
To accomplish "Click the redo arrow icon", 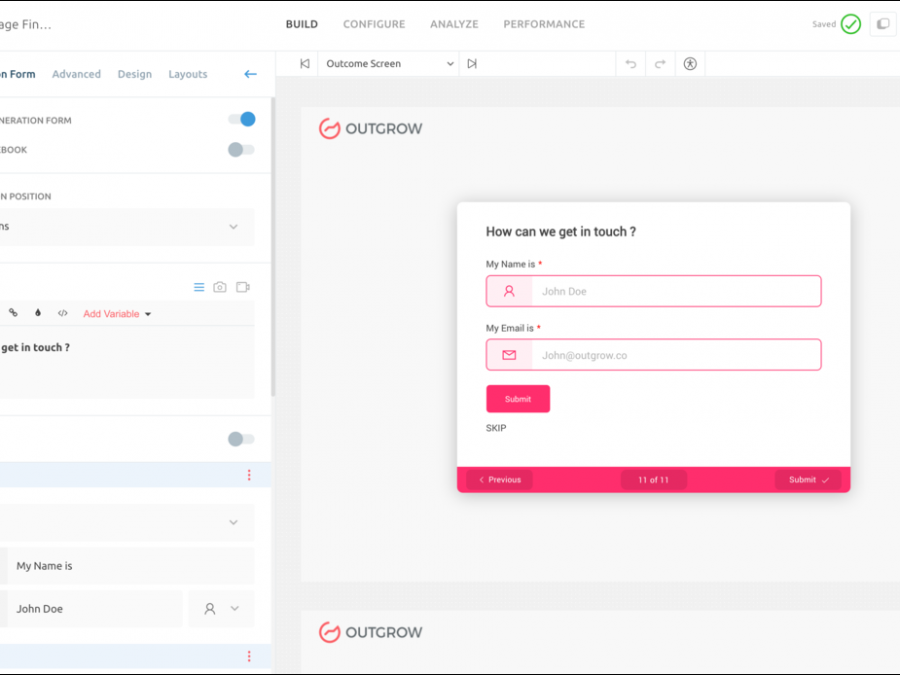I will tap(660, 64).
